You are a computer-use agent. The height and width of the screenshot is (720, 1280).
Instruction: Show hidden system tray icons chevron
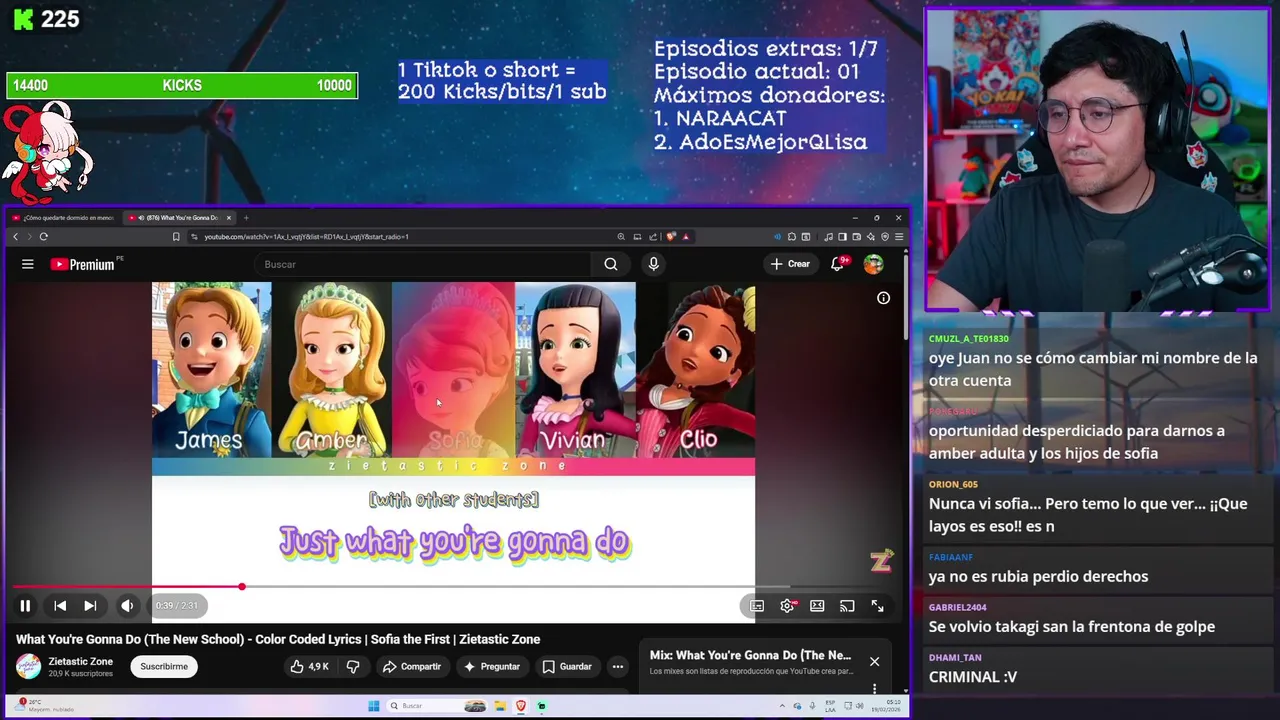pos(782,706)
